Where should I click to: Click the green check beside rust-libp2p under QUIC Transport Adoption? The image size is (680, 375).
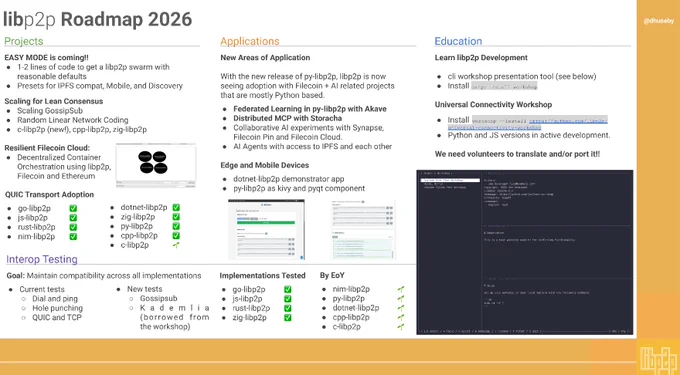73,227
